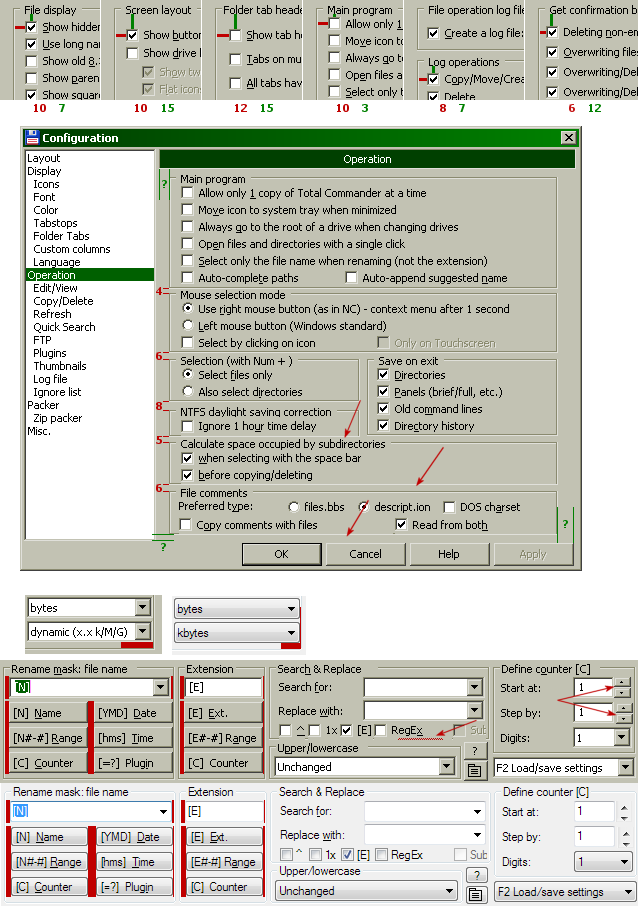
Task: Open the dynamic (x.x k/M/G) dropdown
Action: pos(143,632)
